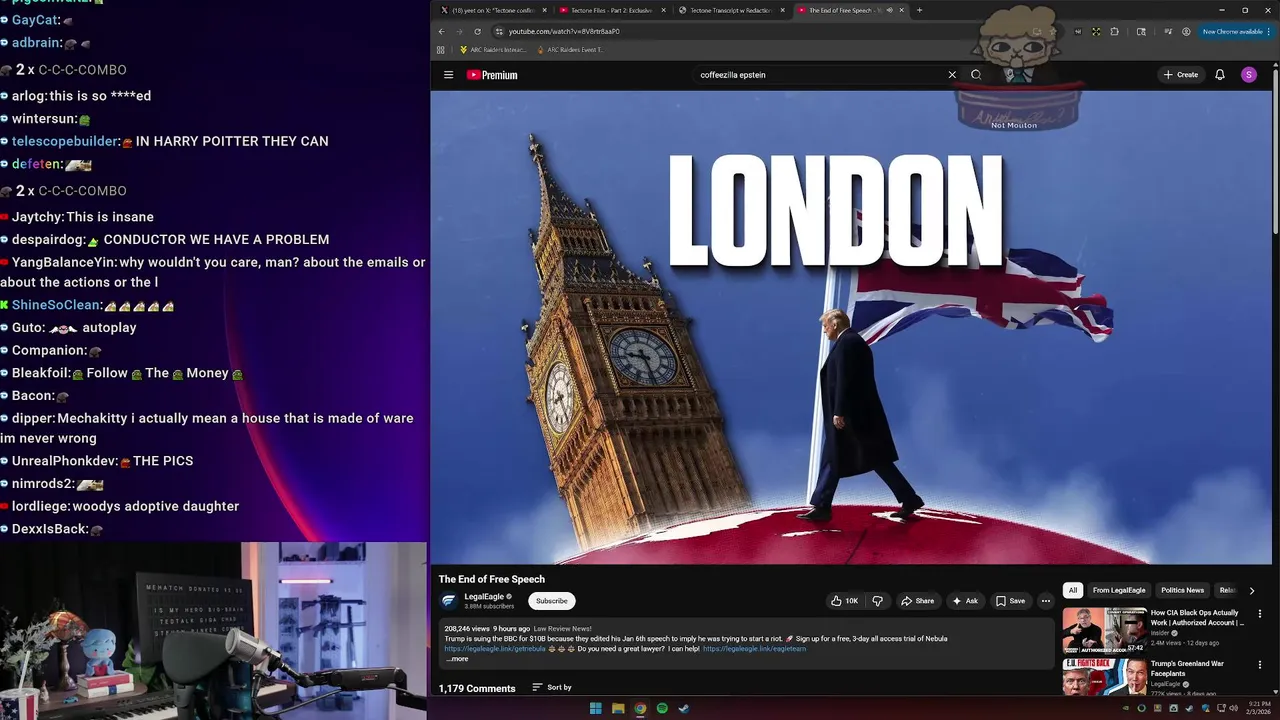Viewport: 1280px width, 720px height.
Task: Open the taskbar clock showing 9:21 PM
Action: pyautogui.click(x=1257, y=708)
